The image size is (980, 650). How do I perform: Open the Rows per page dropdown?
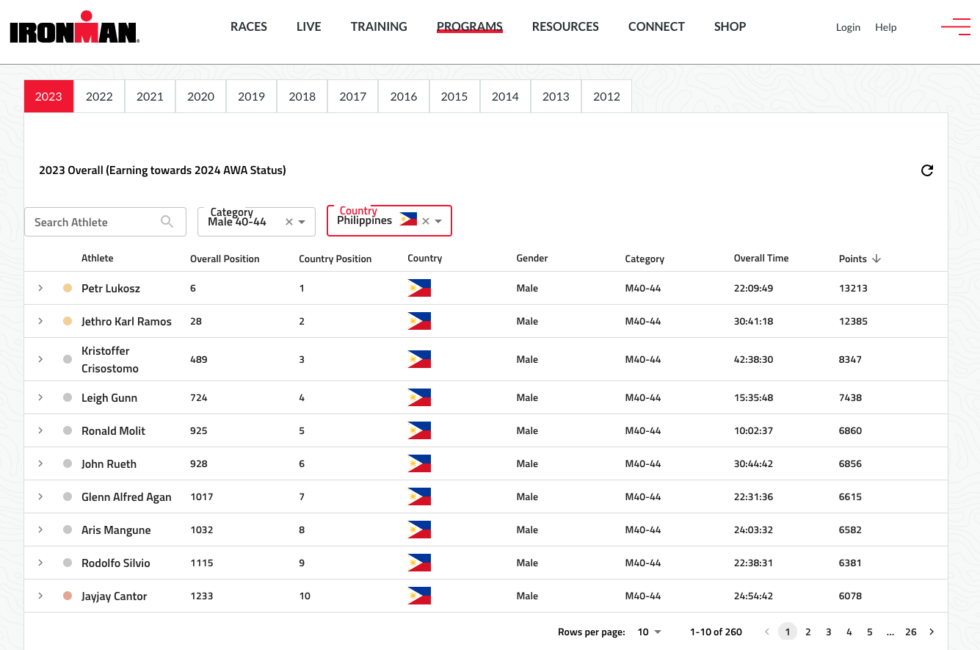(x=649, y=632)
